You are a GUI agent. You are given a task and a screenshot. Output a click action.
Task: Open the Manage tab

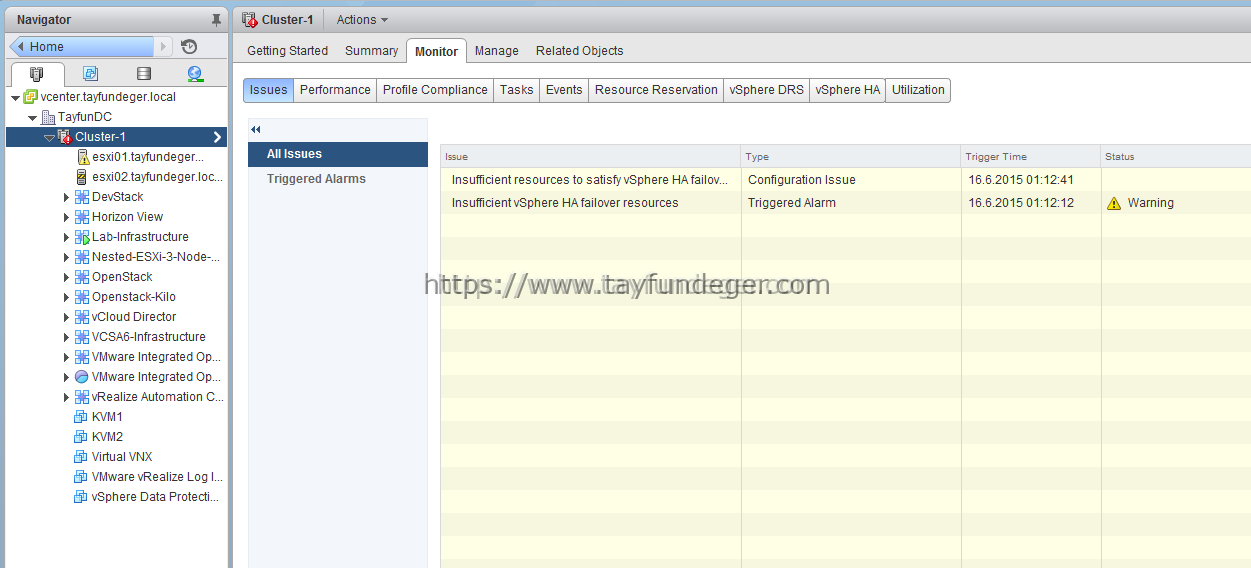(x=497, y=51)
